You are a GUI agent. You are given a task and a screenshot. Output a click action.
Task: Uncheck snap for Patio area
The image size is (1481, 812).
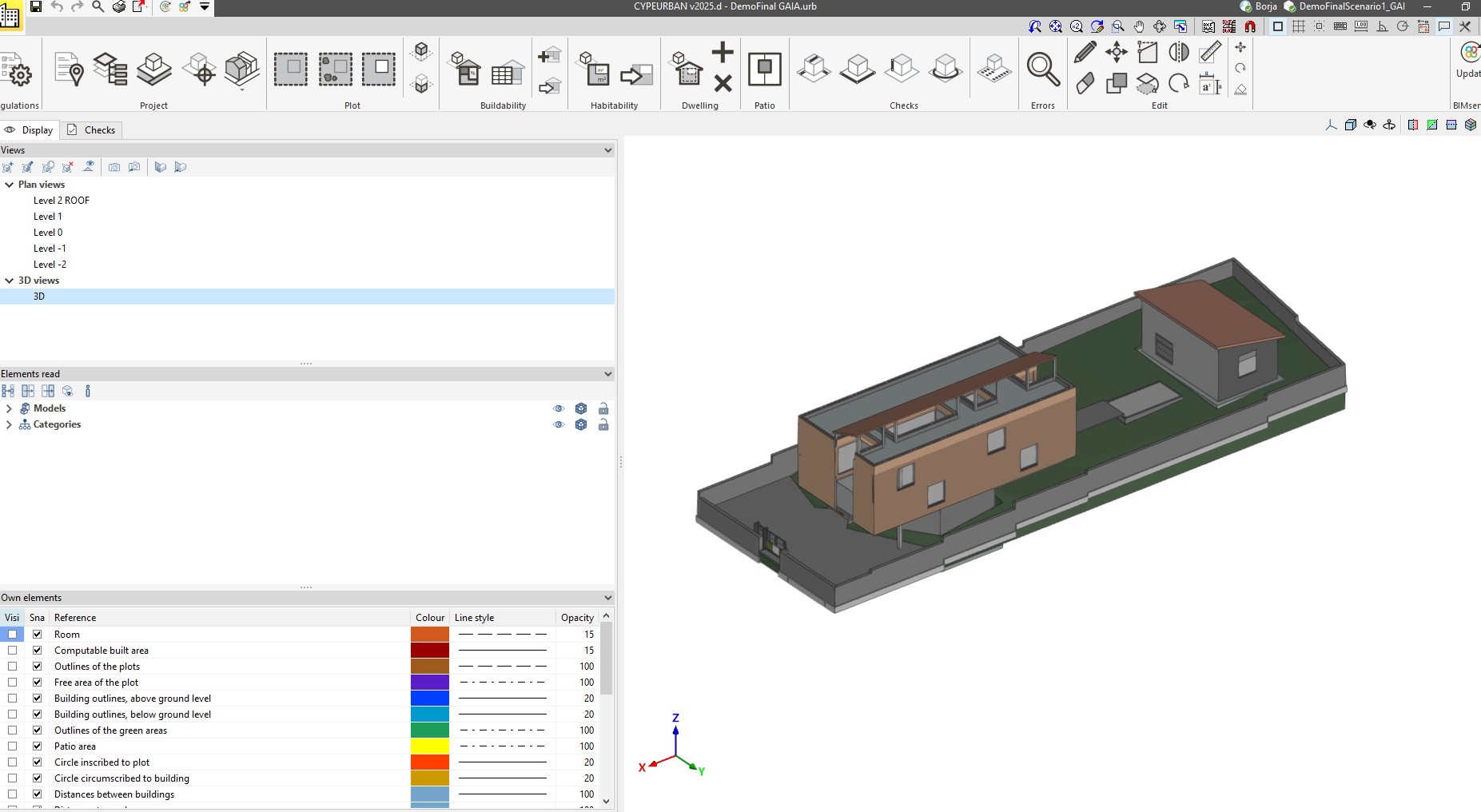pyautogui.click(x=37, y=746)
